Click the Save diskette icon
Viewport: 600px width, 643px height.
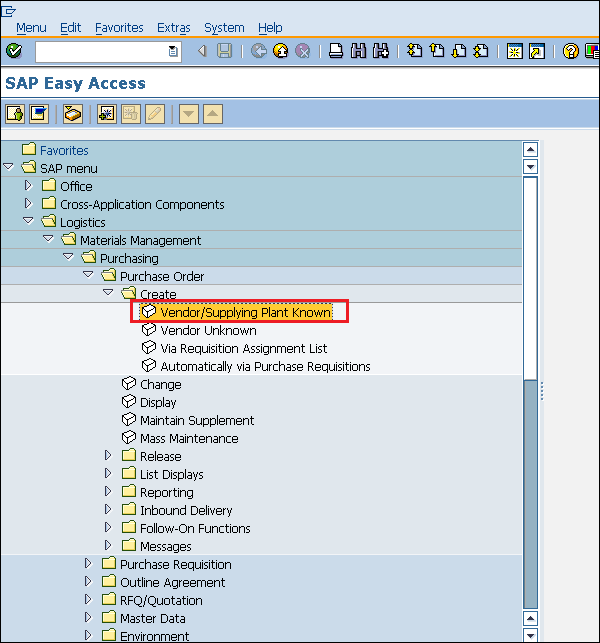[224, 51]
